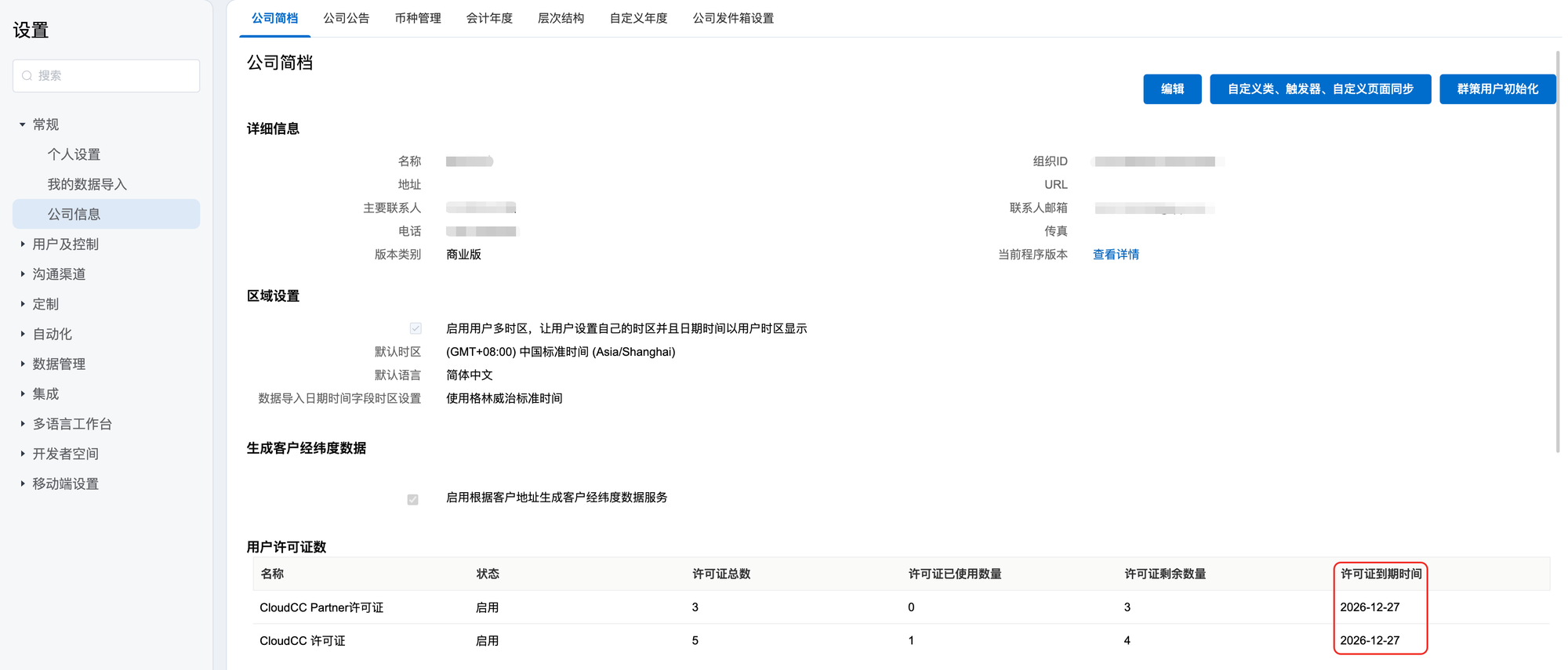Go to the 会计年度 tab
The image size is (1568, 670).
tap(489, 18)
